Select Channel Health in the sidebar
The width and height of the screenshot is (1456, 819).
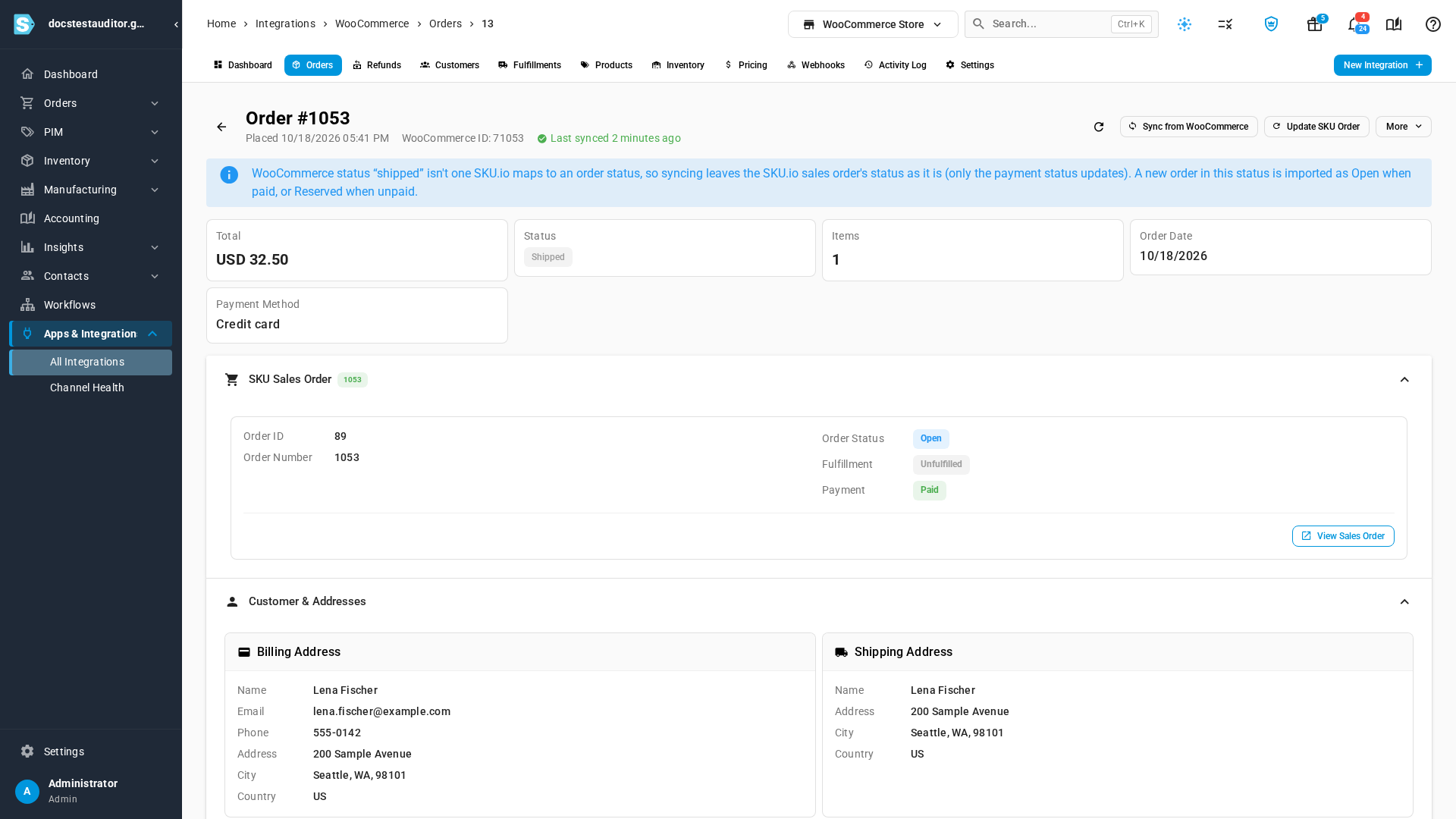pos(90,388)
